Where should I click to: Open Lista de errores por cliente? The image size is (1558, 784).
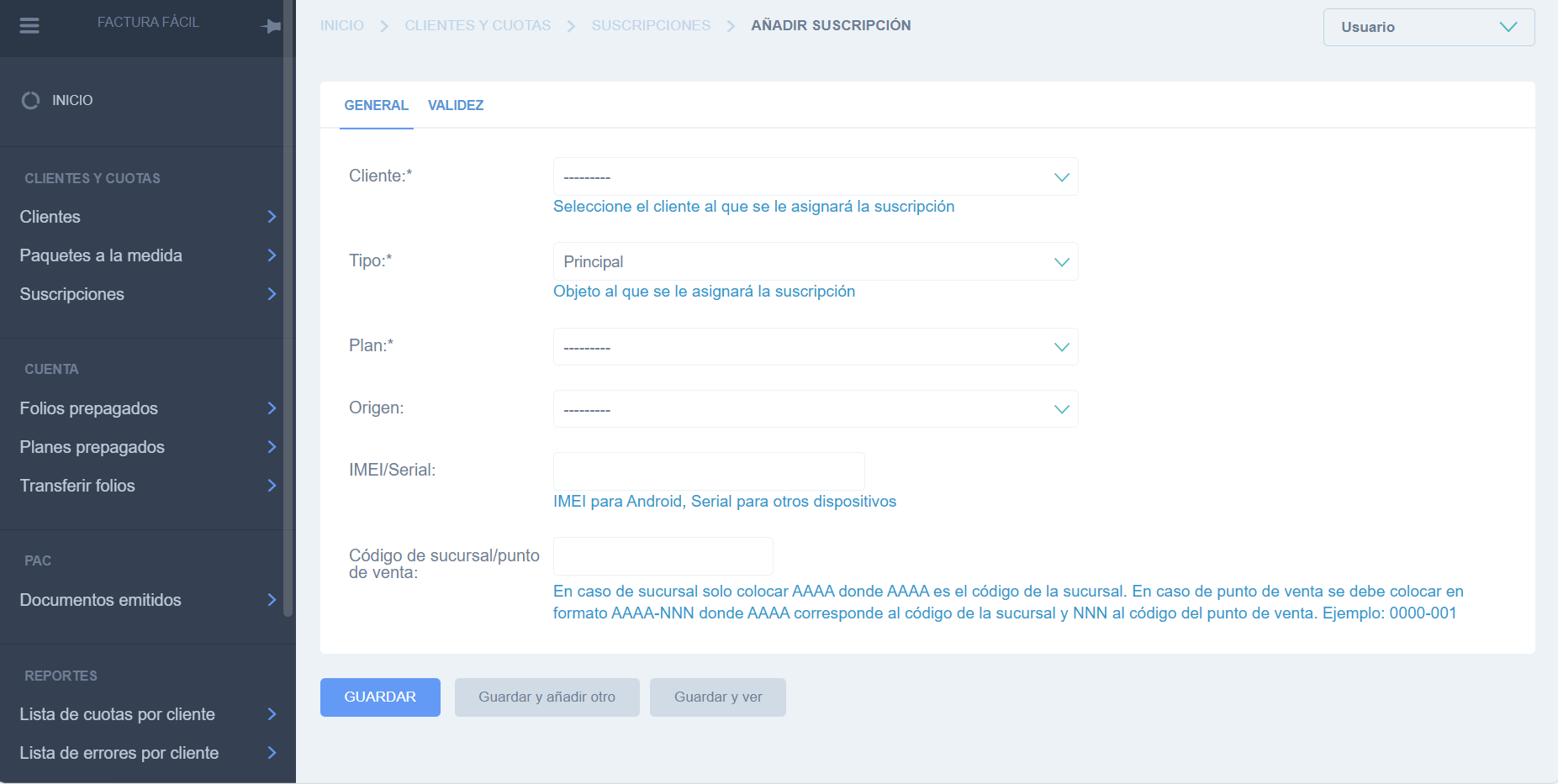119,753
